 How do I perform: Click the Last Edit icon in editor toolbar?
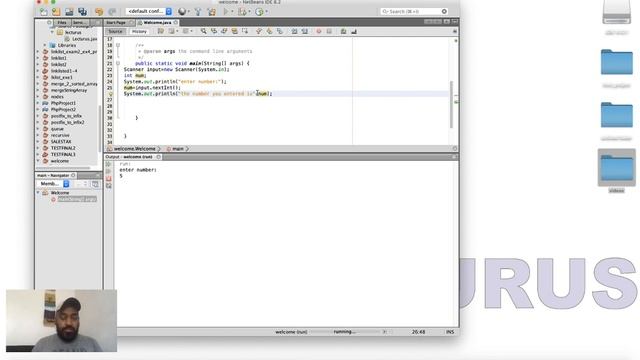tap(161, 31)
